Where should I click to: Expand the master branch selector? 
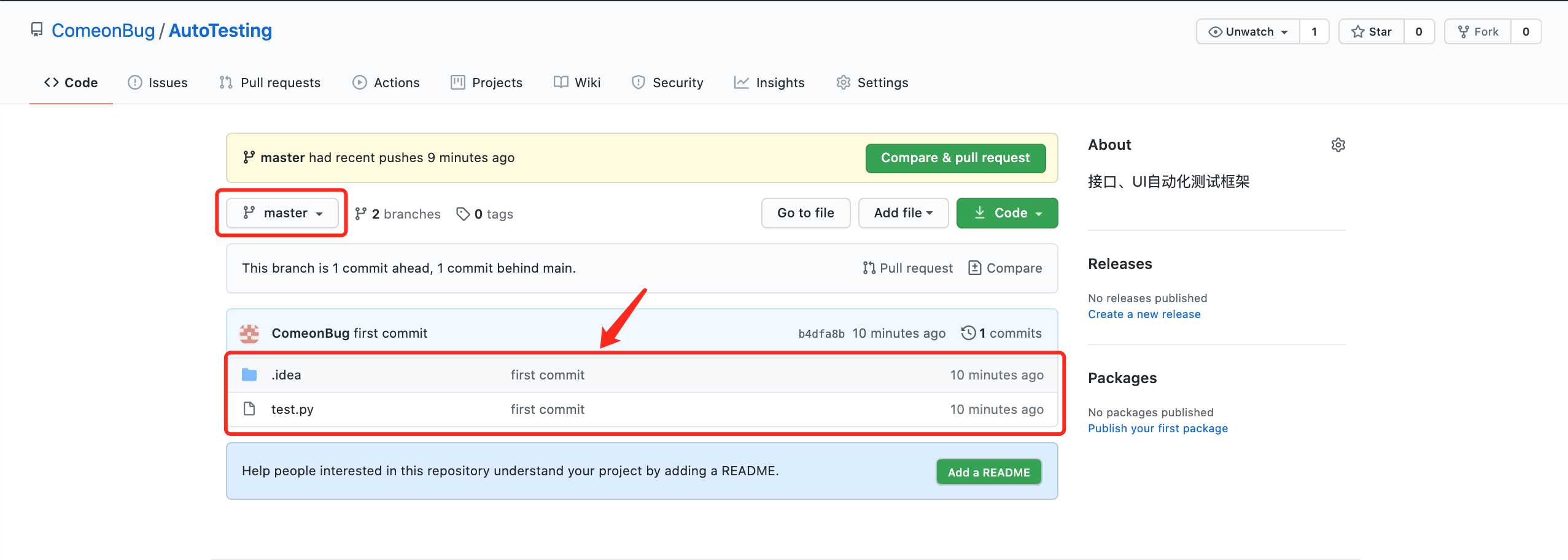282,213
